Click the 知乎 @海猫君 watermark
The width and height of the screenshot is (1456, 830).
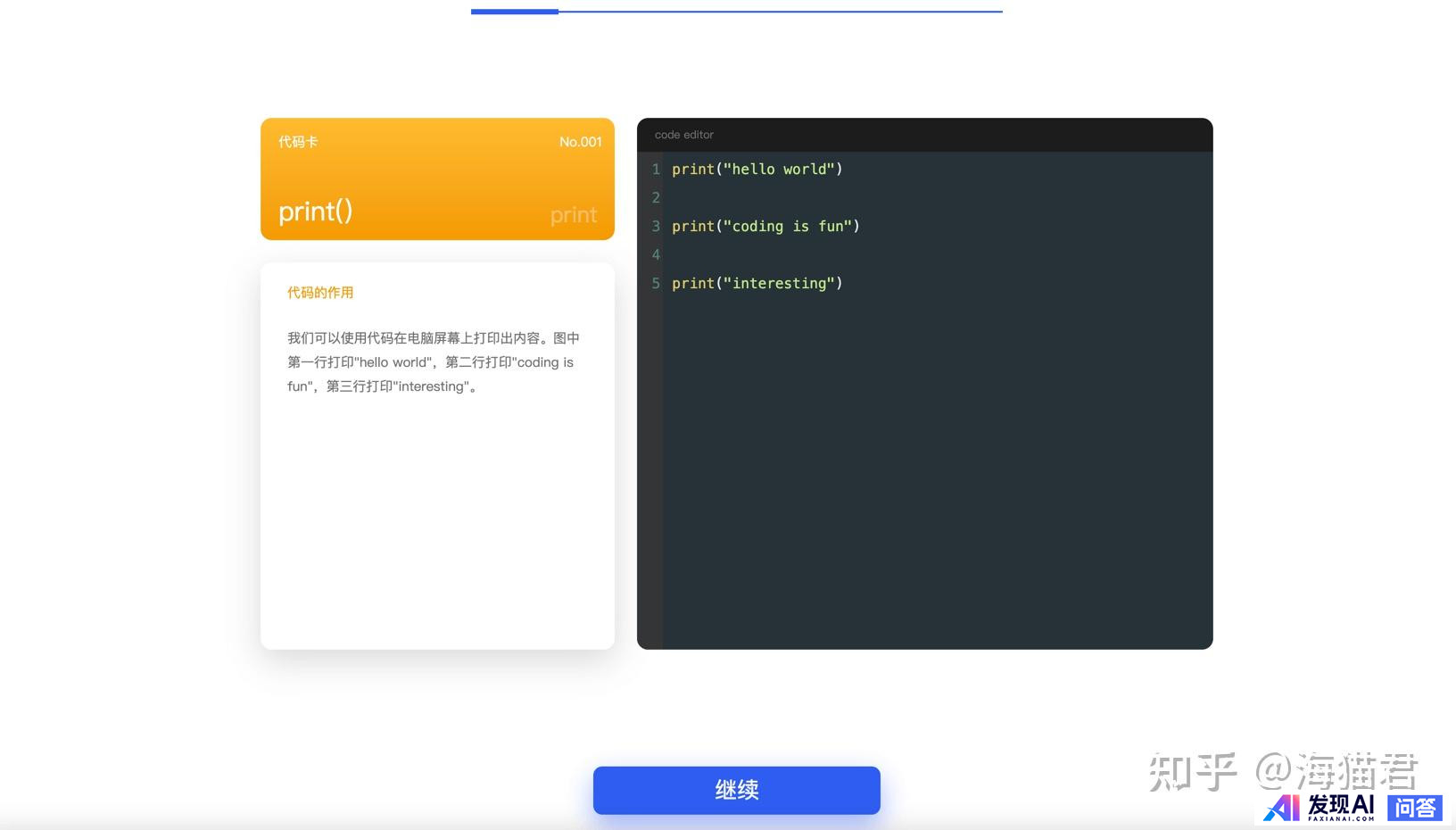(x=1282, y=771)
